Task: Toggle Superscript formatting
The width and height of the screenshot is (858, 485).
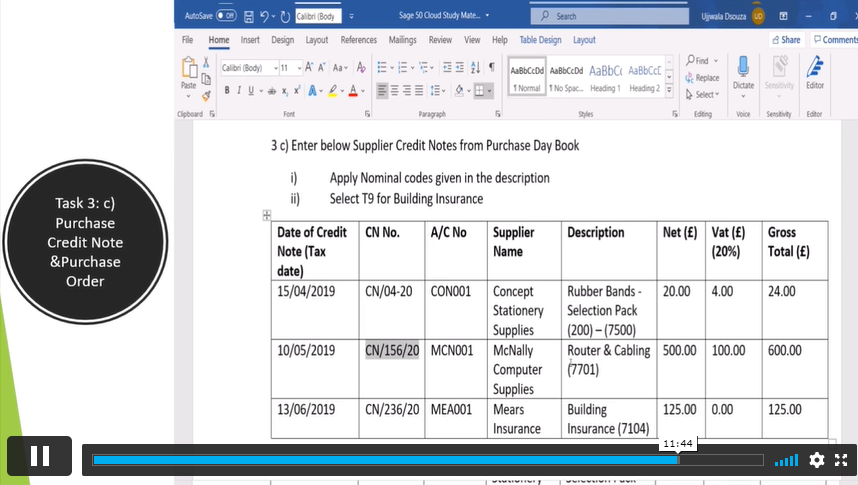Action: click(297, 90)
